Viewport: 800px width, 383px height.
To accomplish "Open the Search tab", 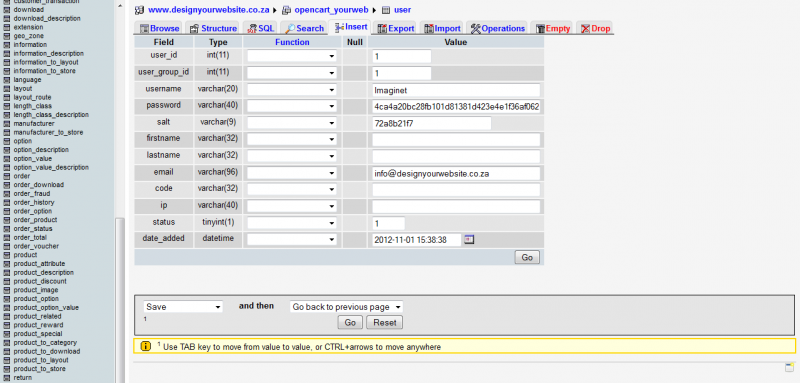I will click(304, 28).
